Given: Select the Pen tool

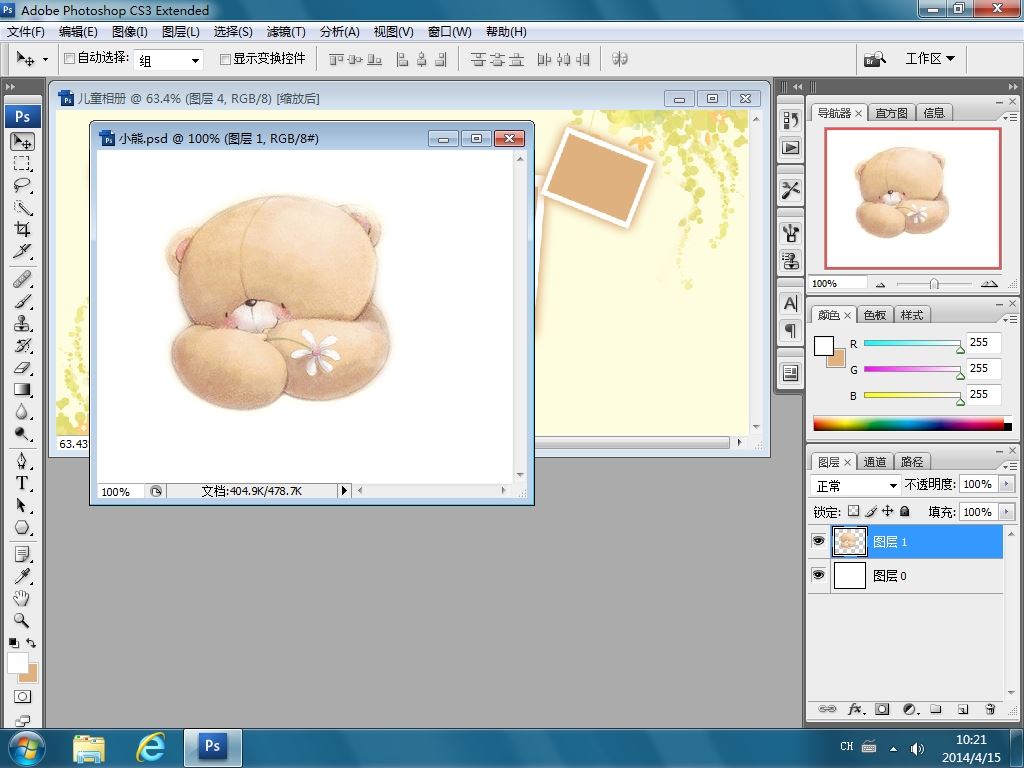Looking at the screenshot, I should [22, 461].
